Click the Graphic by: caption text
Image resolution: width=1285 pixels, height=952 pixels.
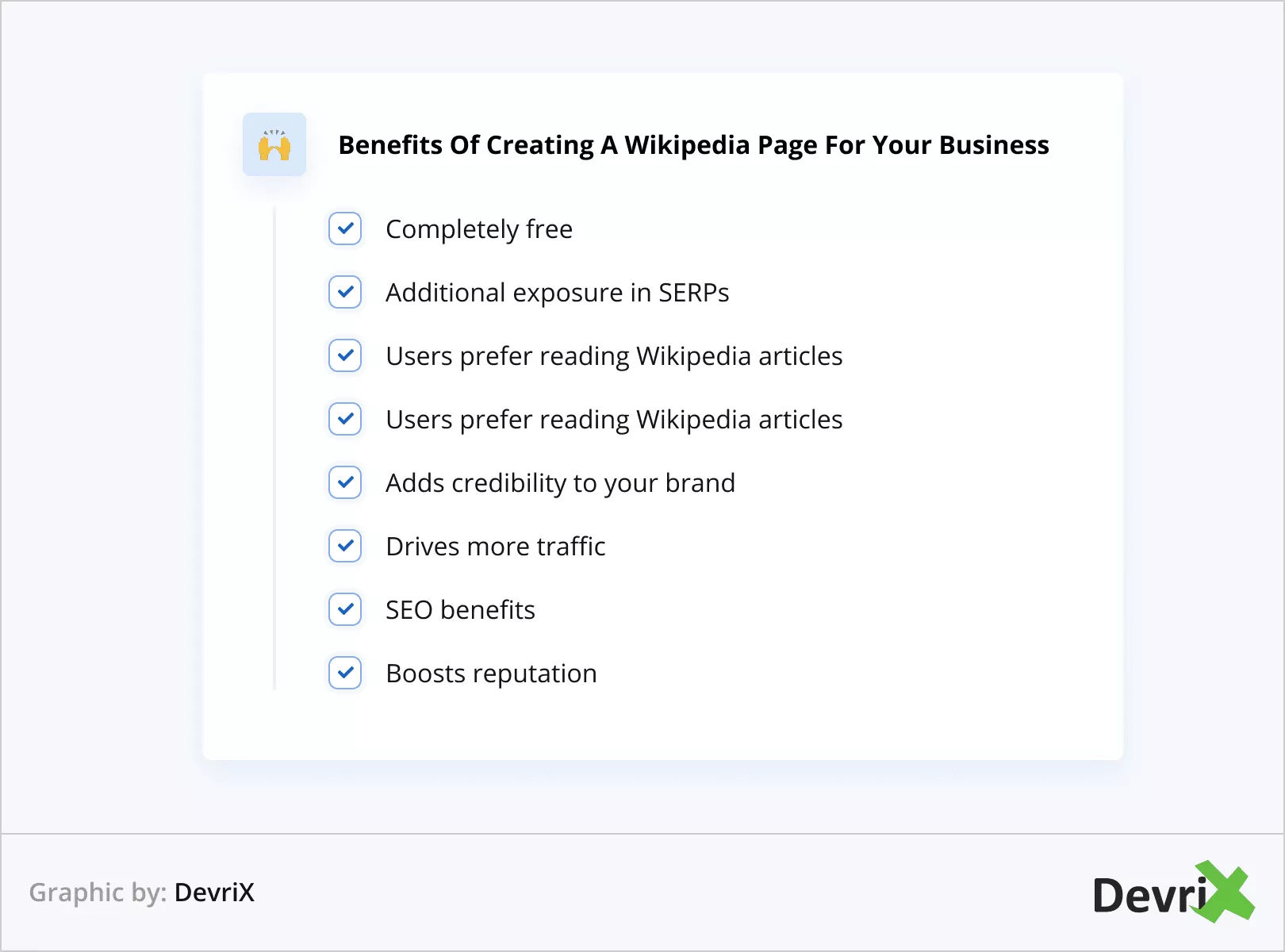(98, 892)
